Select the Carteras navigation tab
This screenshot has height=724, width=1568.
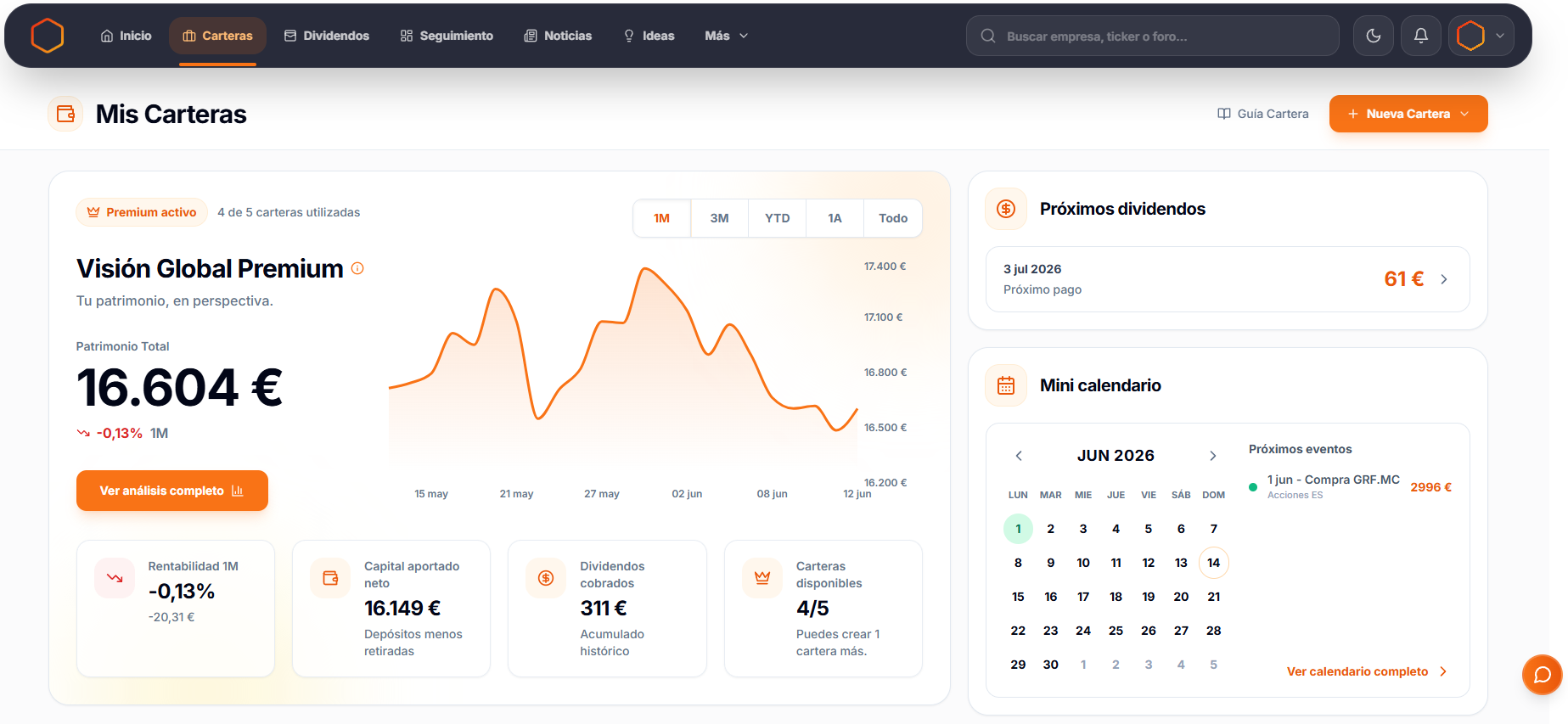point(217,36)
